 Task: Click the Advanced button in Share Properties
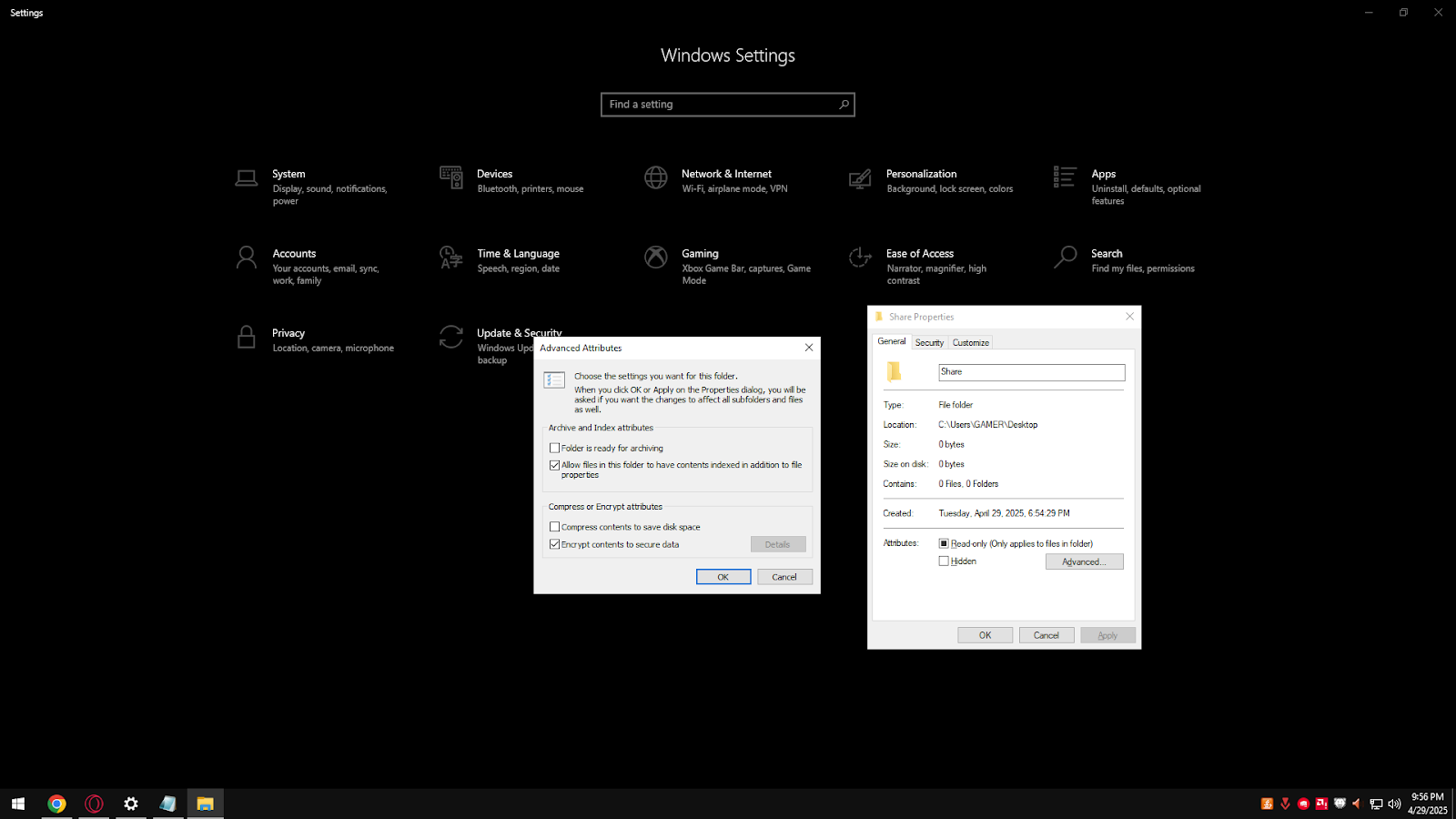point(1083,561)
